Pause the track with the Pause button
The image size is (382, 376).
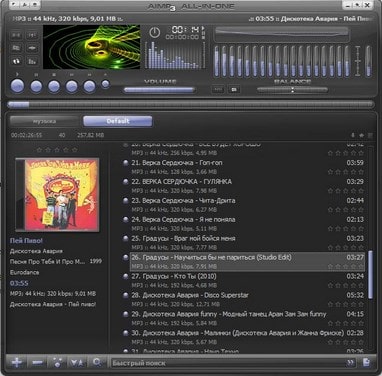pos(36,86)
